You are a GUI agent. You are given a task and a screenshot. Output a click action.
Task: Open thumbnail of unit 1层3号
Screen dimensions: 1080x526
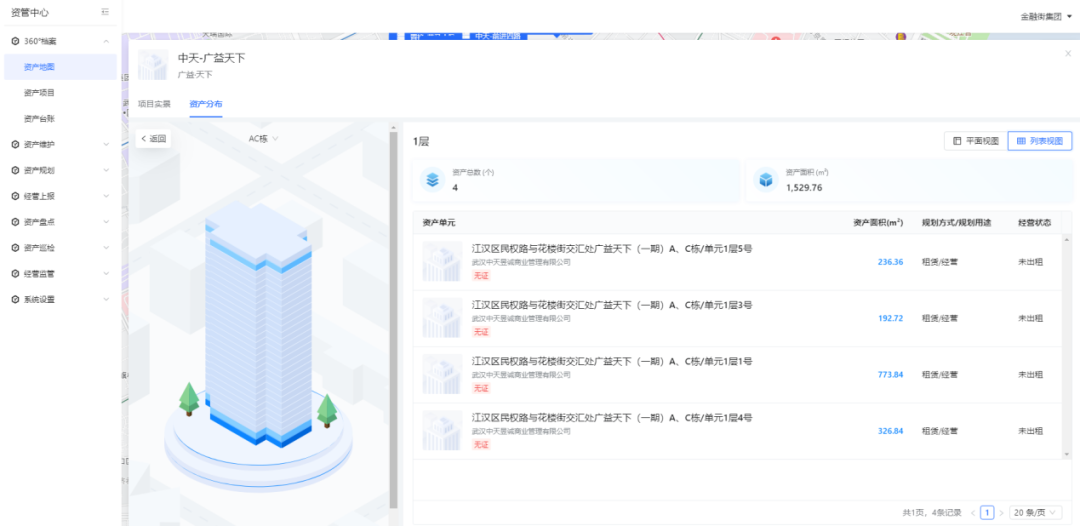[x=442, y=318]
